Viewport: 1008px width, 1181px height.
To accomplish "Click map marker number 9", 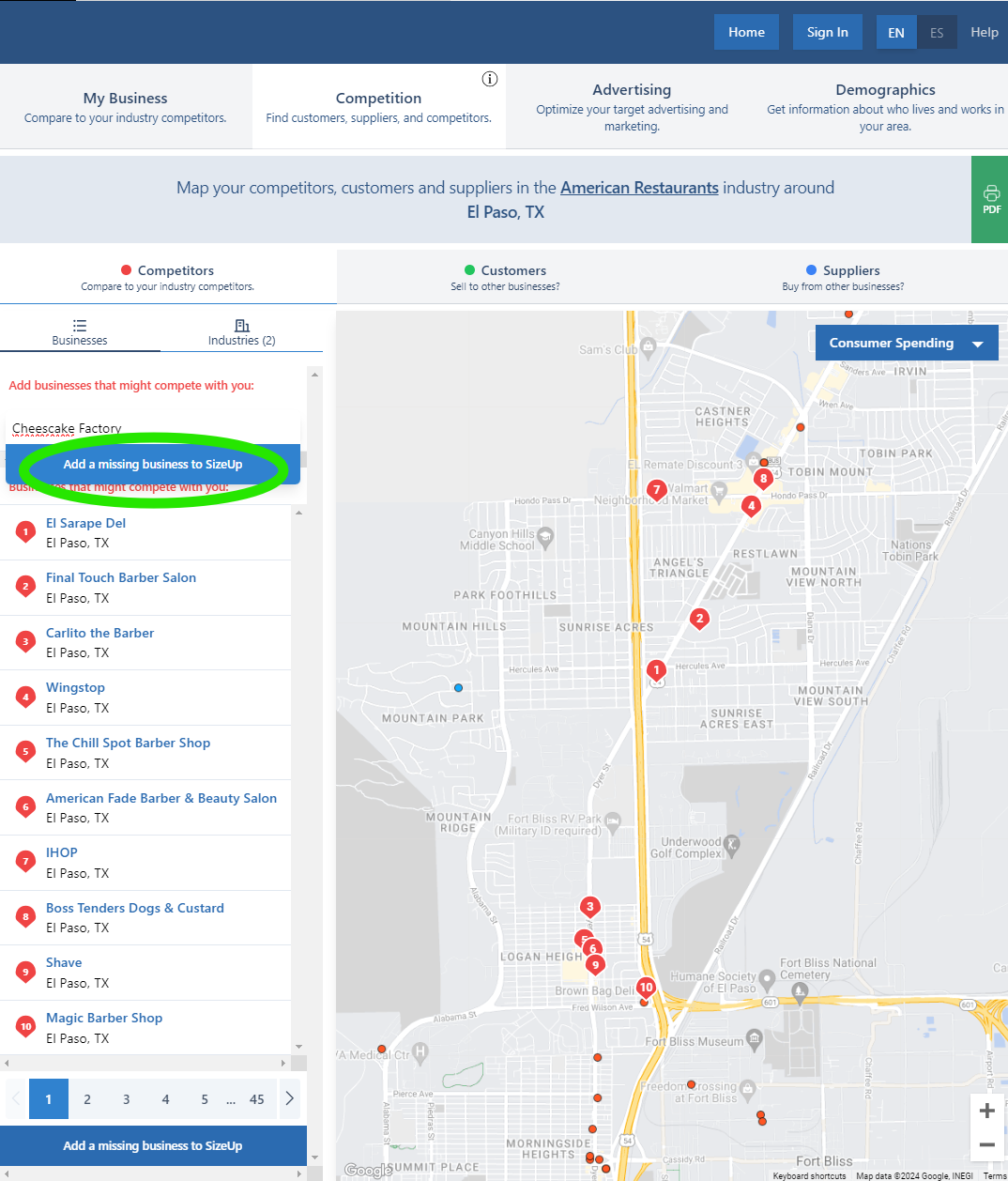I will coord(595,965).
